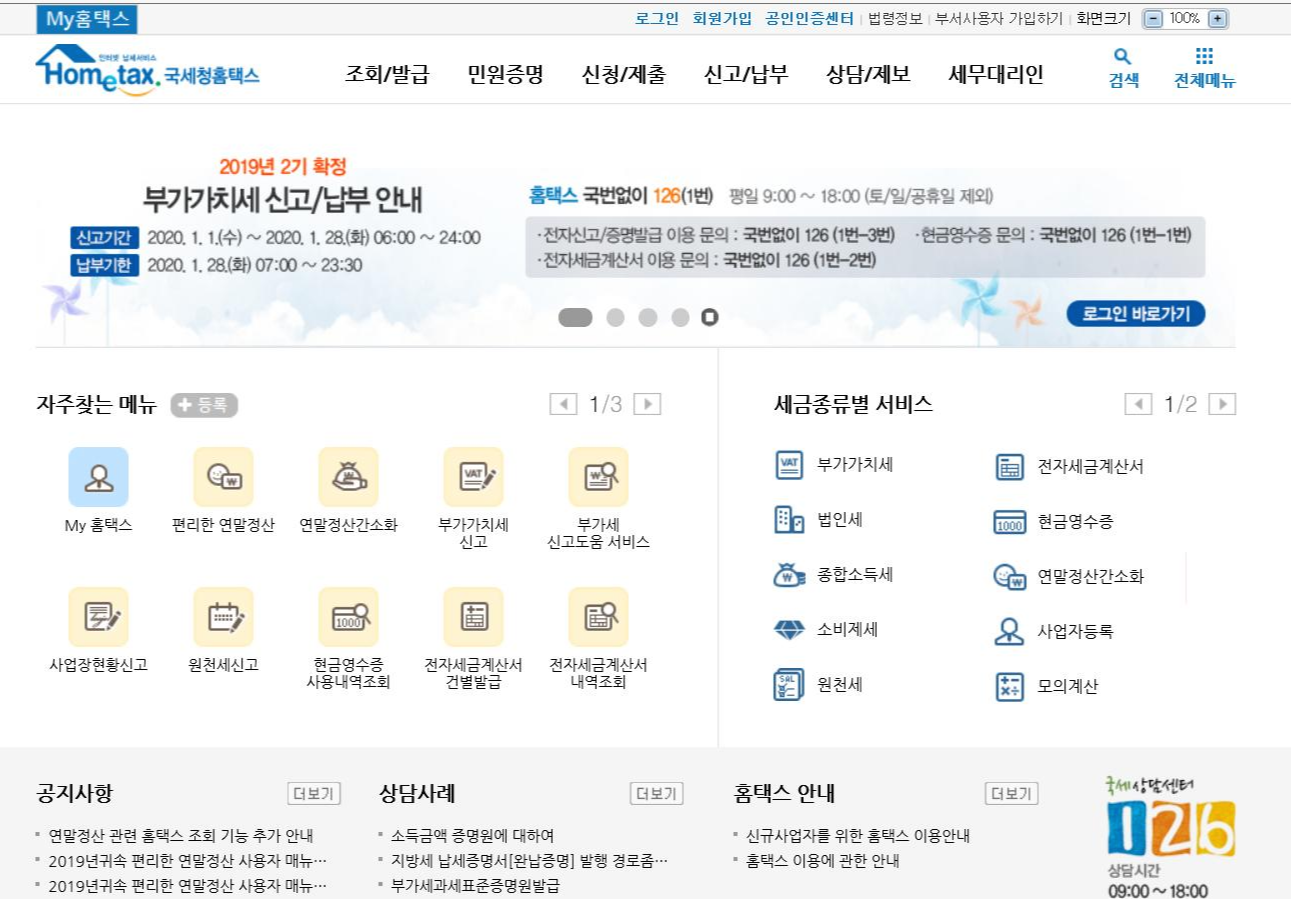The height and width of the screenshot is (899, 1291).
Task: Select the second banner slide dot
Action: click(615, 317)
